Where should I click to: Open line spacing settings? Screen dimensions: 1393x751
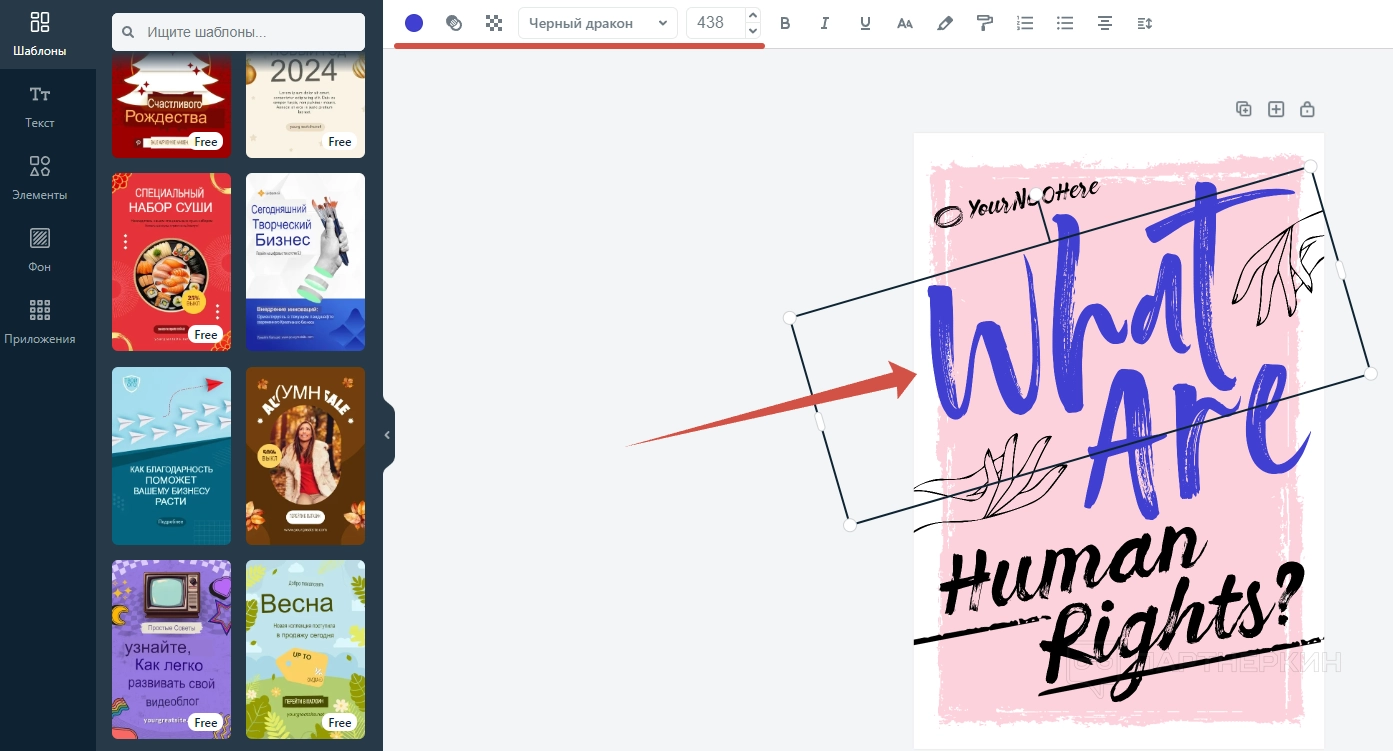pos(1145,23)
